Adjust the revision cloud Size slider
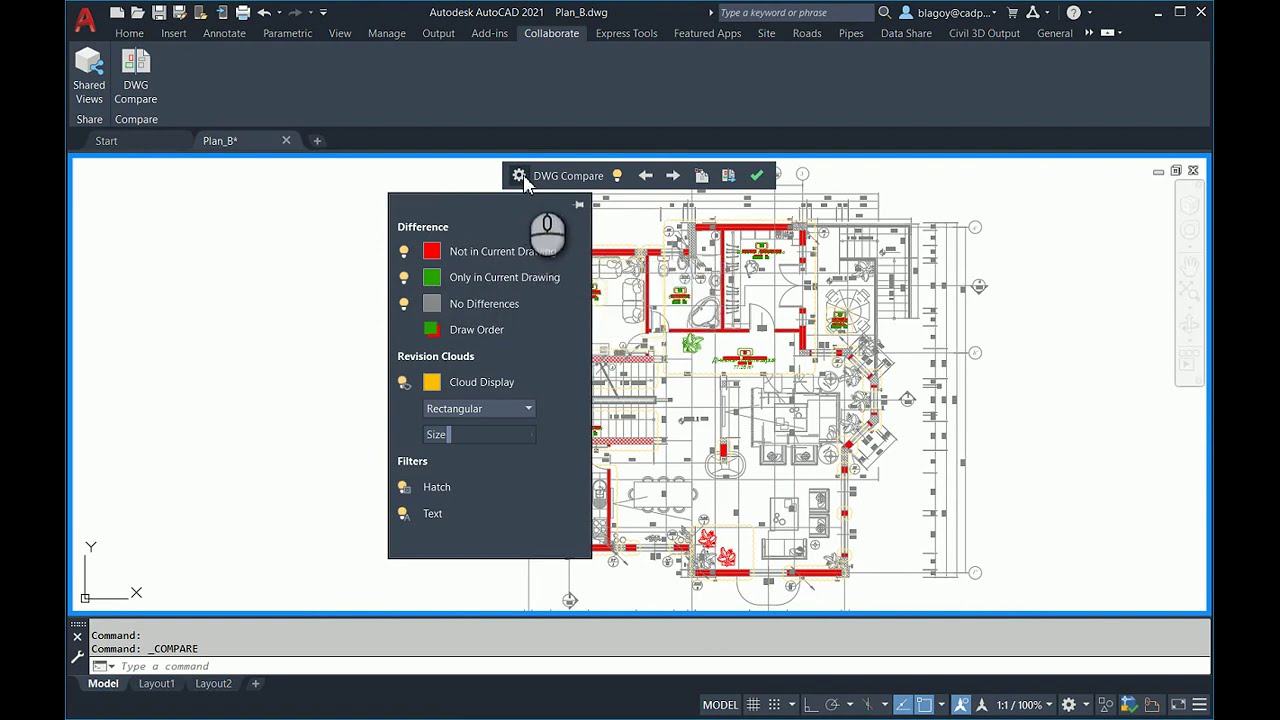The height and width of the screenshot is (720, 1280). tap(480, 434)
